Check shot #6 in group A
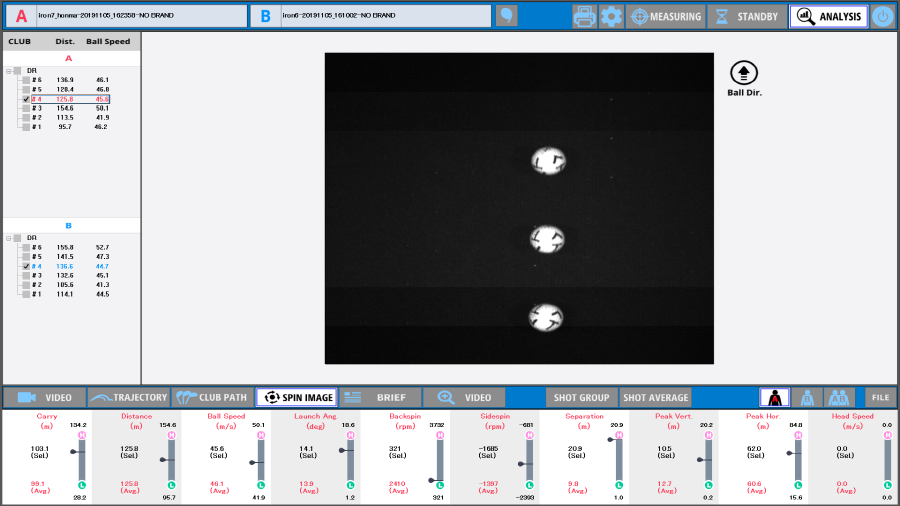This screenshot has height=506, width=900. (26, 80)
